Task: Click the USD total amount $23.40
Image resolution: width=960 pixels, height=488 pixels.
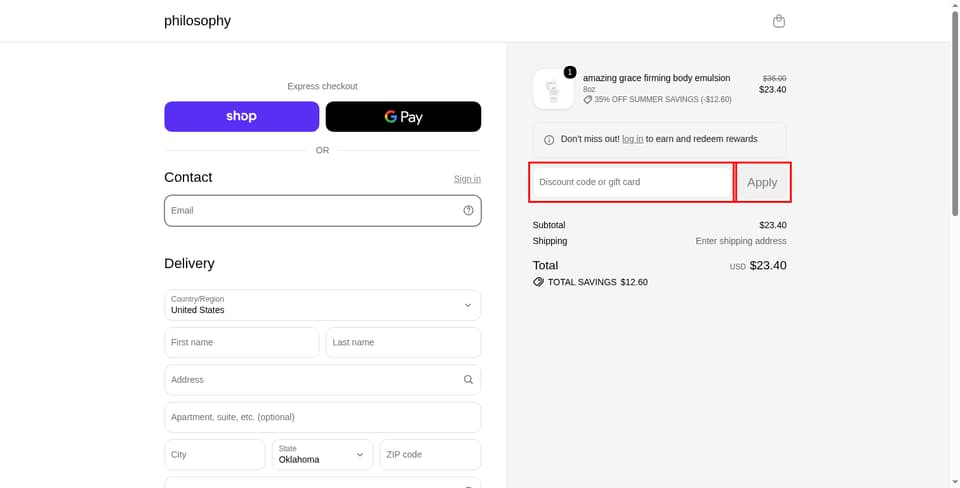Action: [x=768, y=266]
